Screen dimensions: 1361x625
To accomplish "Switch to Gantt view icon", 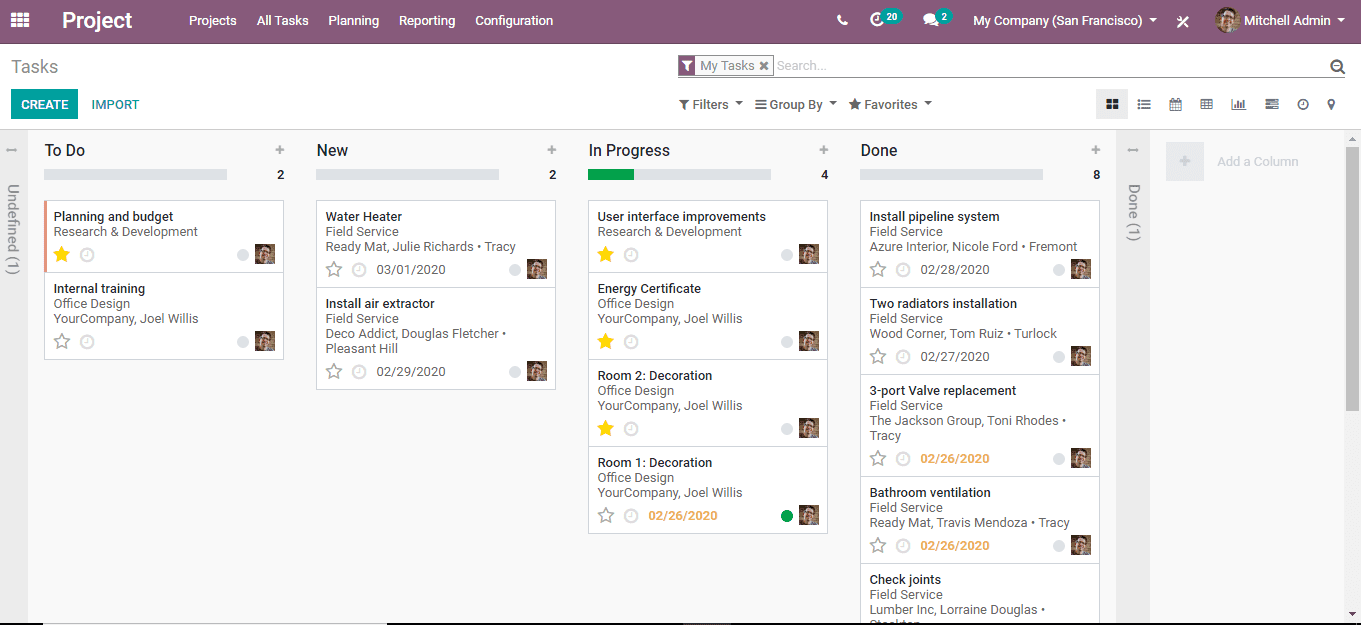I will [x=1272, y=104].
